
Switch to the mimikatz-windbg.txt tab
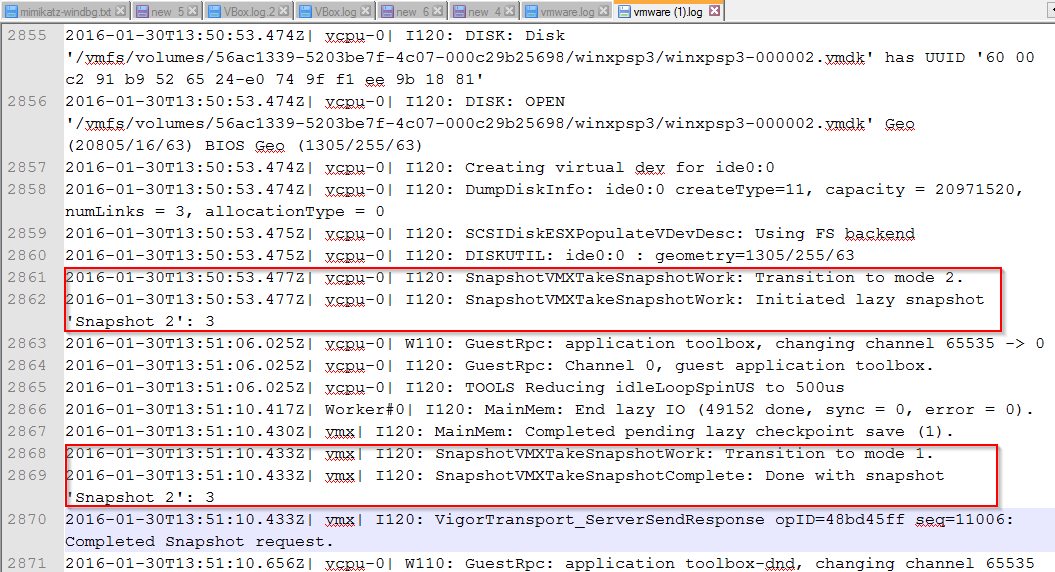click(64, 12)
